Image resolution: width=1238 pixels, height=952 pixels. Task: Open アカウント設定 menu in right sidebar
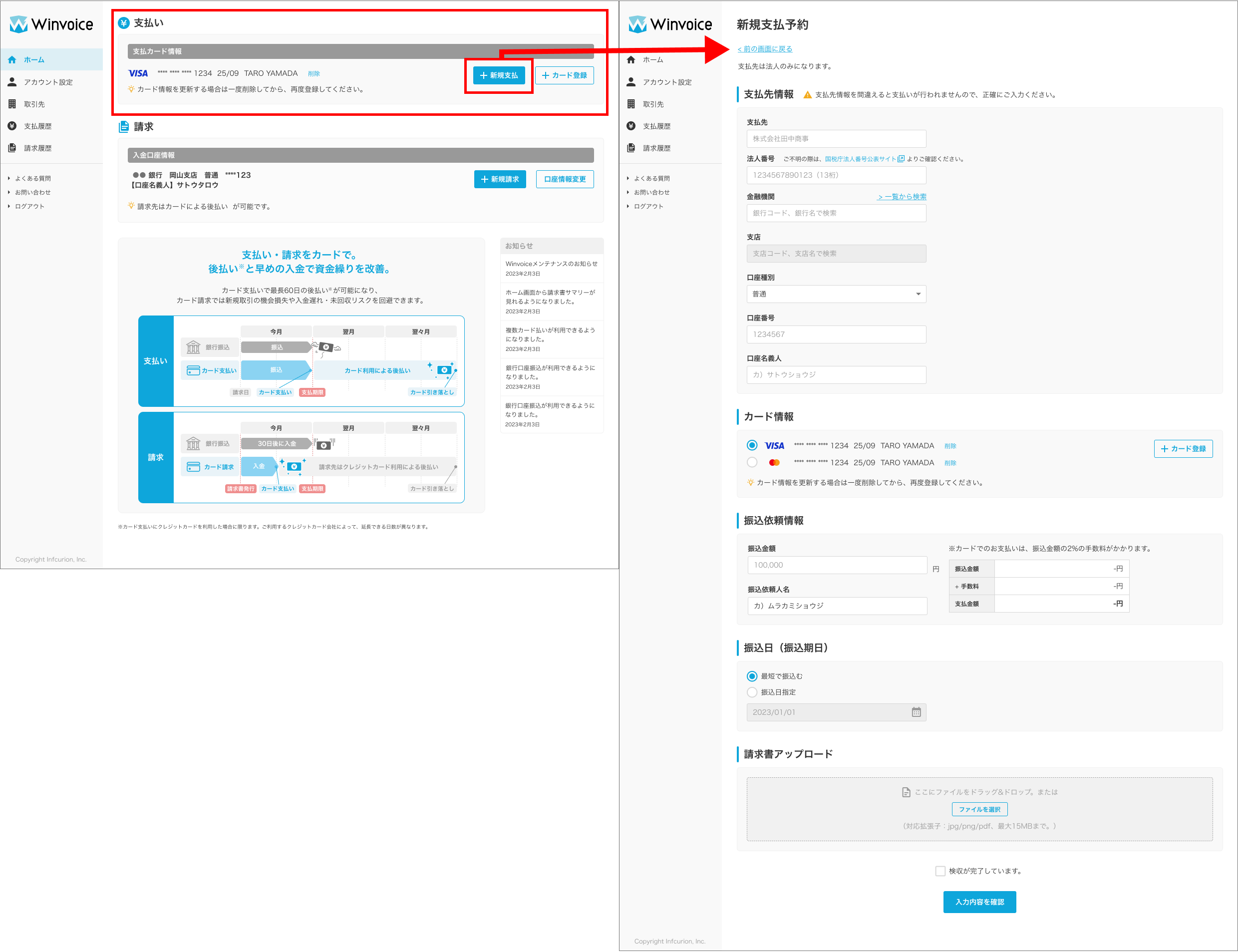666,82
